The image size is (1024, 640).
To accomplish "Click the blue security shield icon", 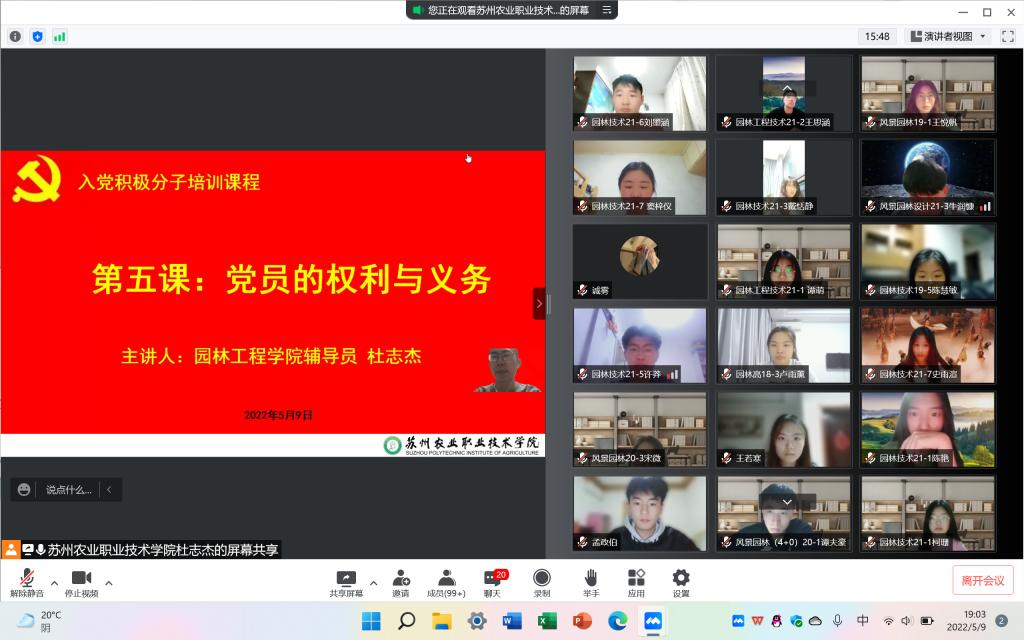I will tap(37, 37).
